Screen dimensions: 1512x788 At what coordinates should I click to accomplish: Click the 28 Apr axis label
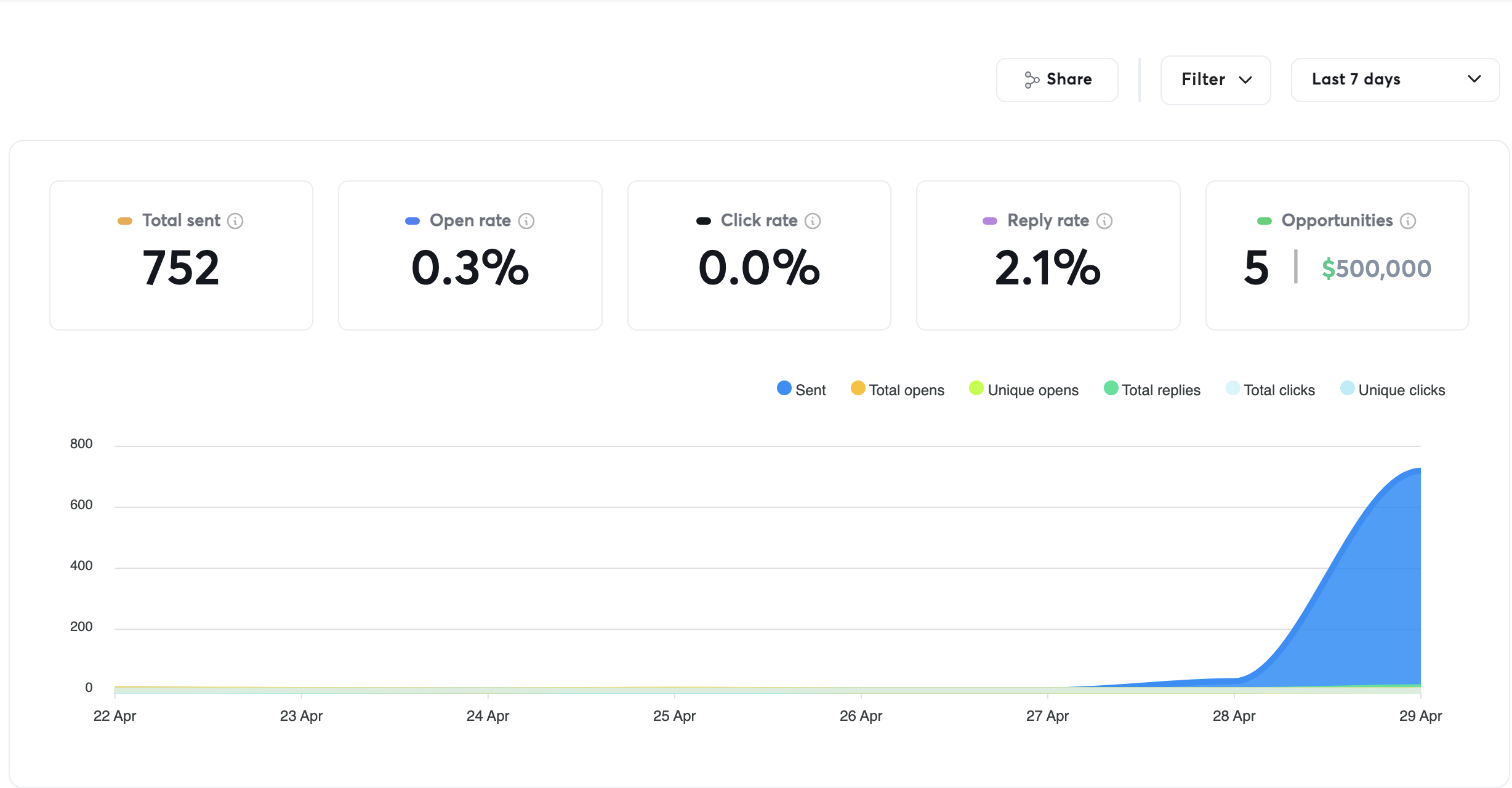click(1234, 716)
